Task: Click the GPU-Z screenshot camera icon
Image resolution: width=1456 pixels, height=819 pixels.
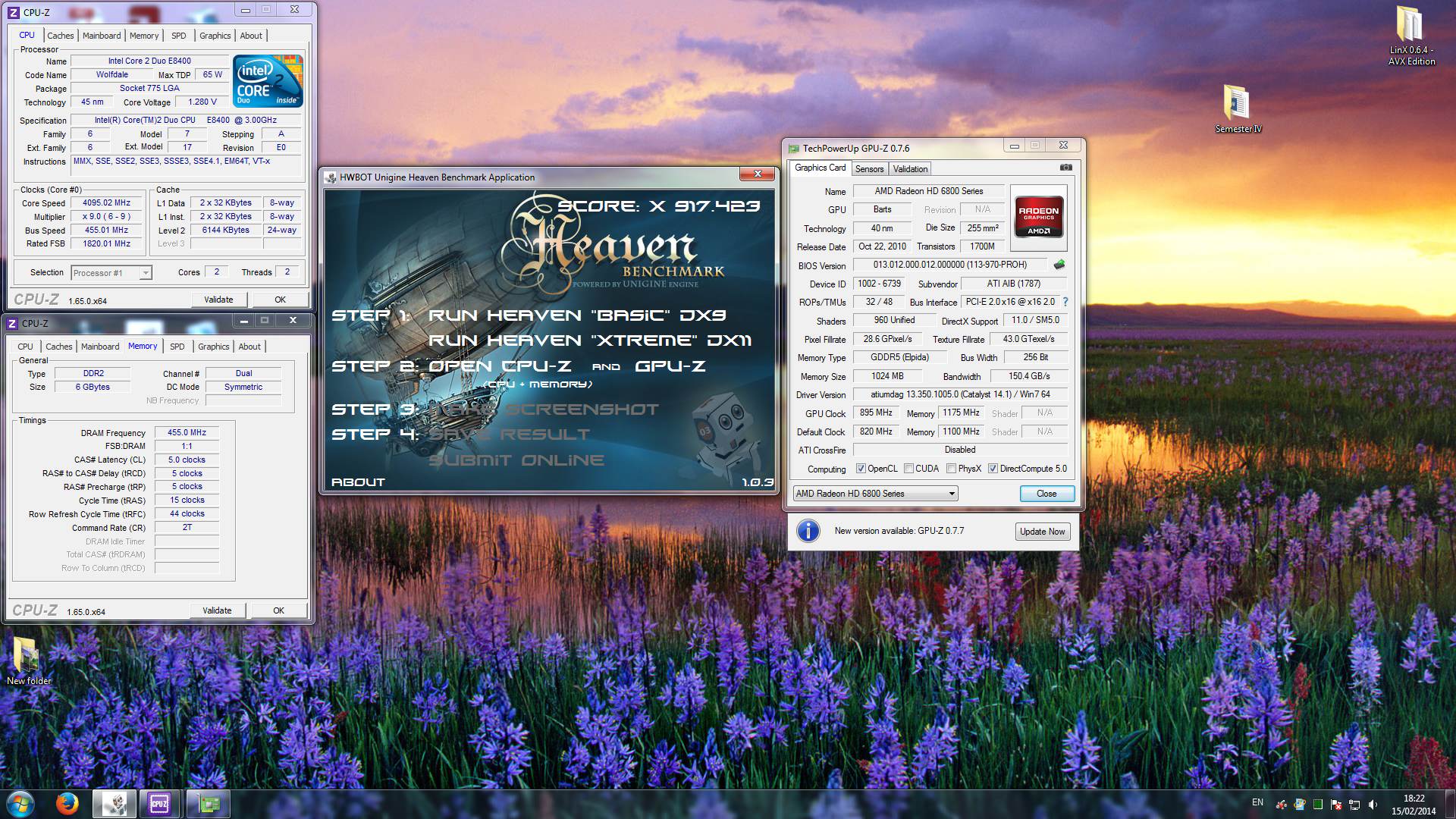Action: (x=1065, y=168)
